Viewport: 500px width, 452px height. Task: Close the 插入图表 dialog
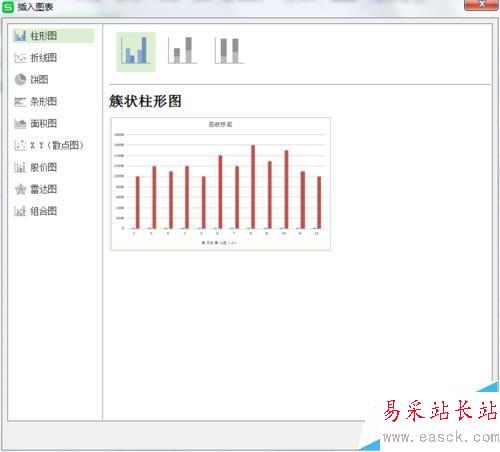coord(481,4)
